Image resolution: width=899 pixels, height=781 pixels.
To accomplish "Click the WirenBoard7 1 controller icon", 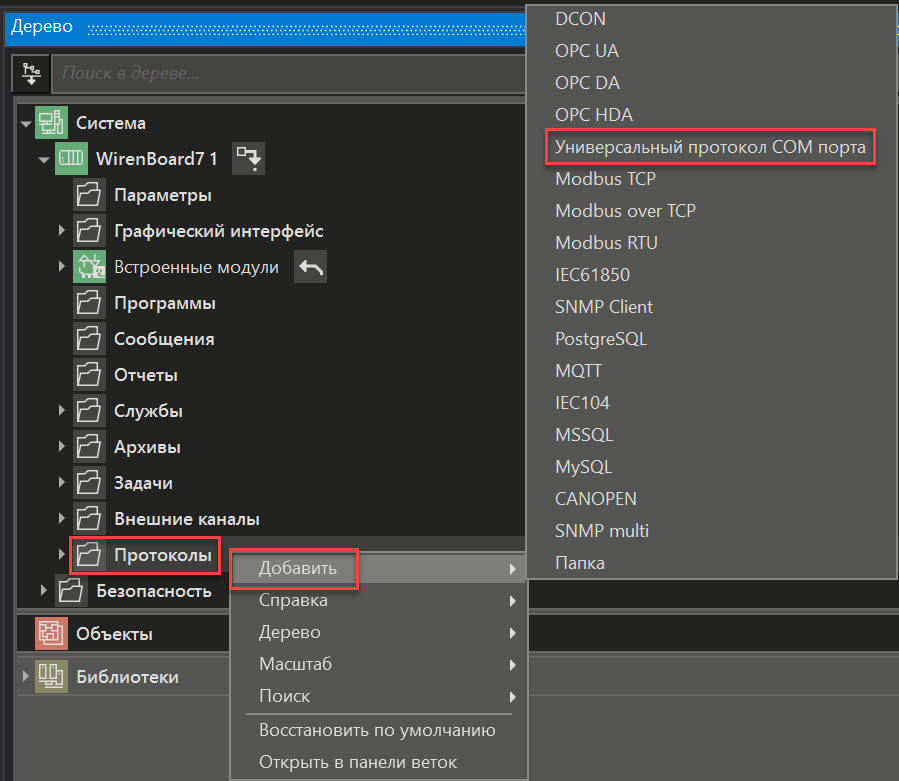I will point(71,158).
